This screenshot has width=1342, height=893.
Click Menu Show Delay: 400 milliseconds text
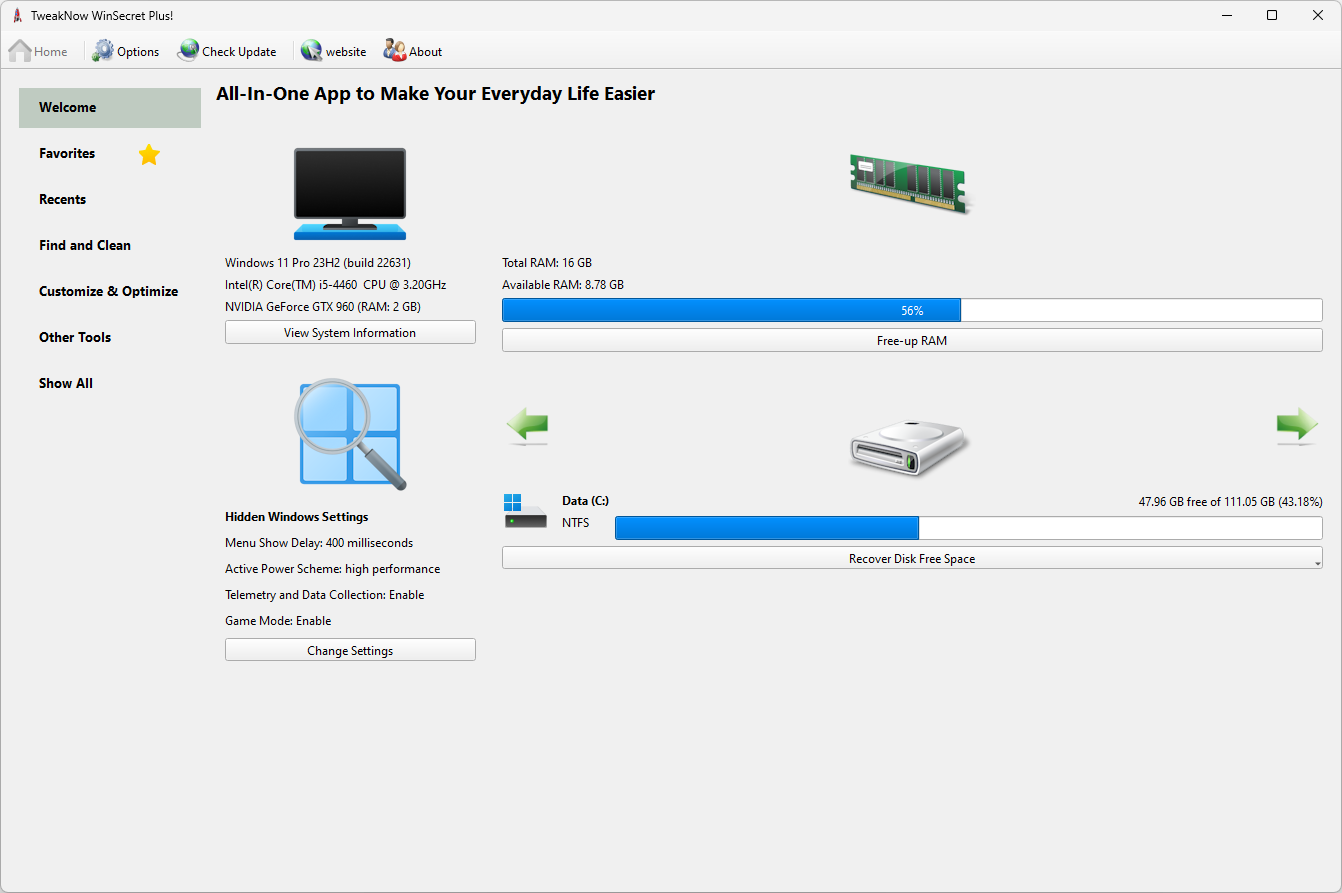pyautogui.click(x=319, y=543)
